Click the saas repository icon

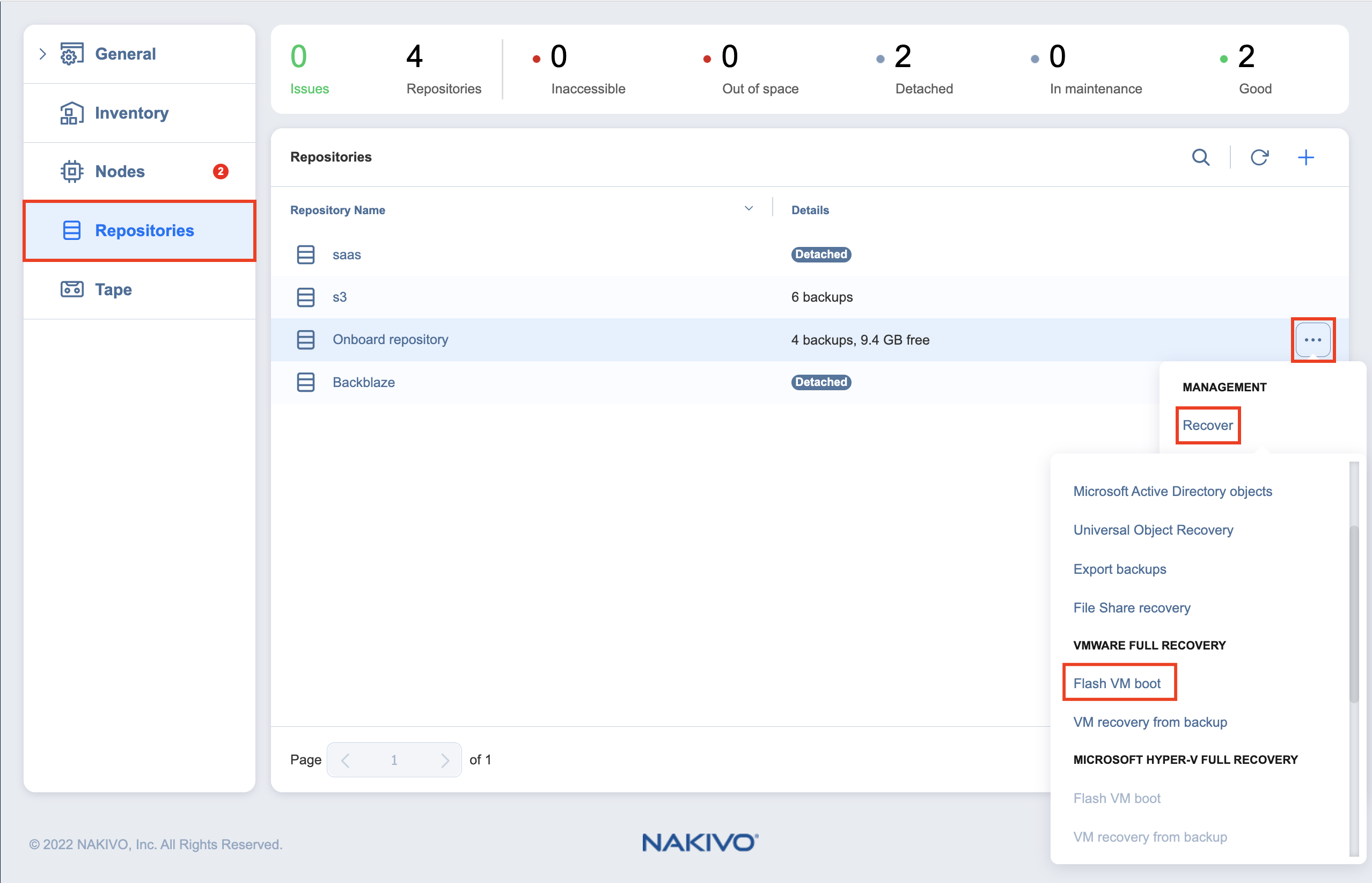tap(305, 254)
